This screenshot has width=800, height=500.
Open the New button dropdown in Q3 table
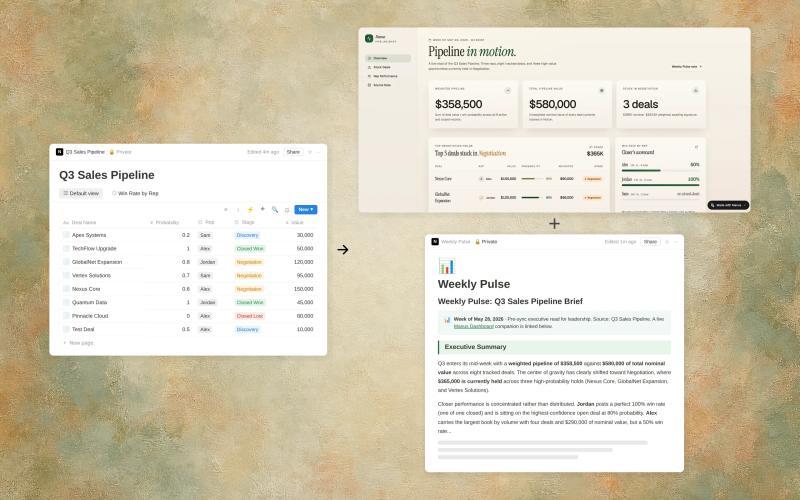306,210
